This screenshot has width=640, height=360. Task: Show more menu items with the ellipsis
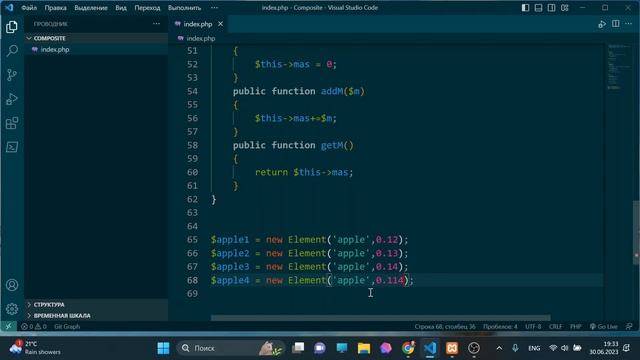(214, 8)
